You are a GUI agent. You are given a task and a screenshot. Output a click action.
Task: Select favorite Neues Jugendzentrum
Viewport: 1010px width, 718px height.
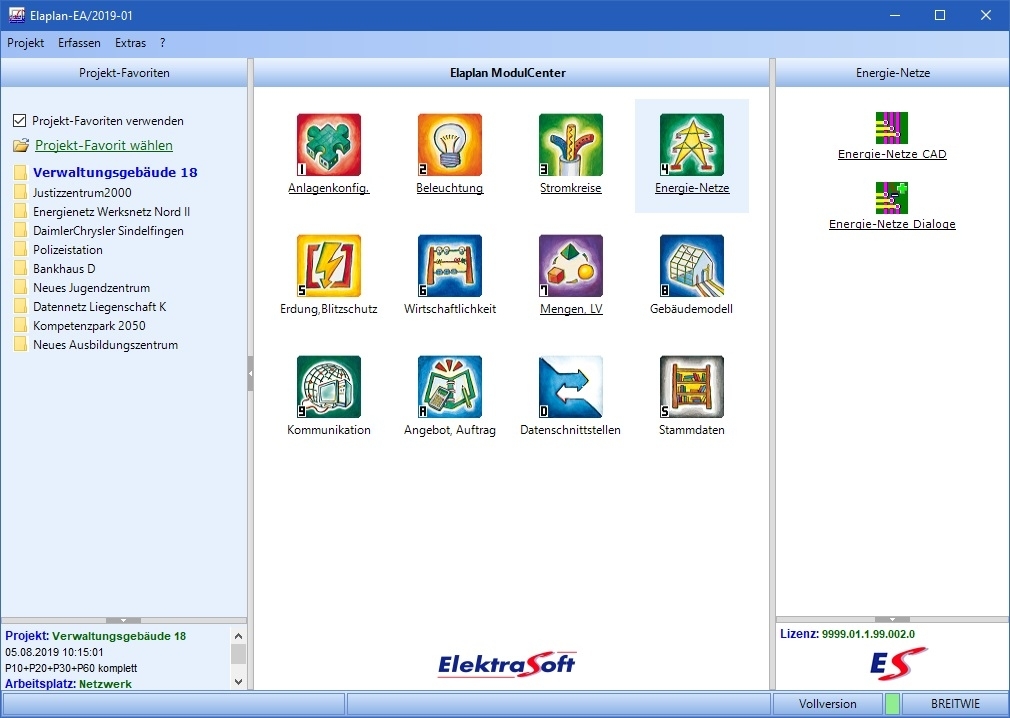point(91,288)
